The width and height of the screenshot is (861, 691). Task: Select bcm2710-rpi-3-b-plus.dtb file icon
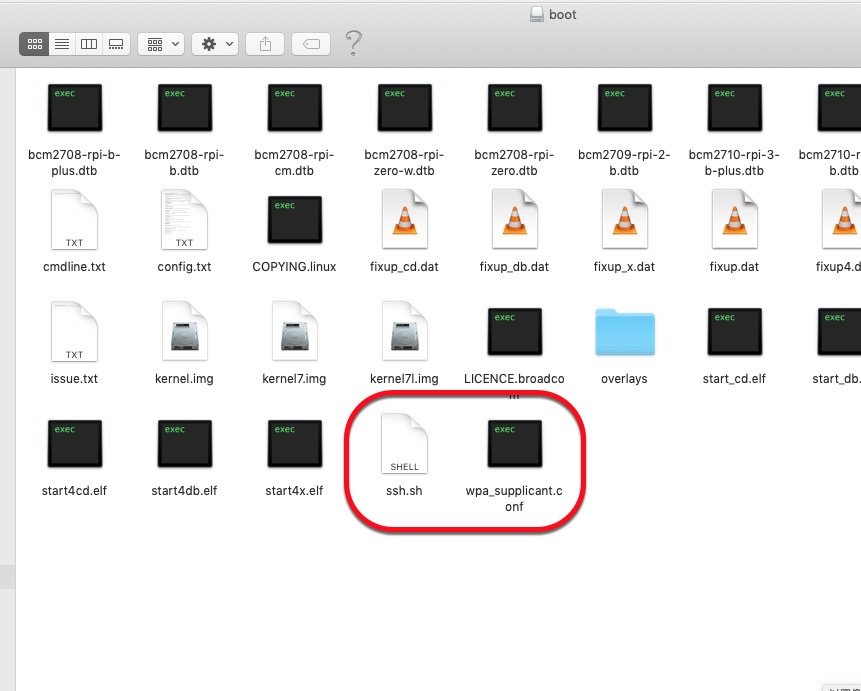click(x=734, y=108)
